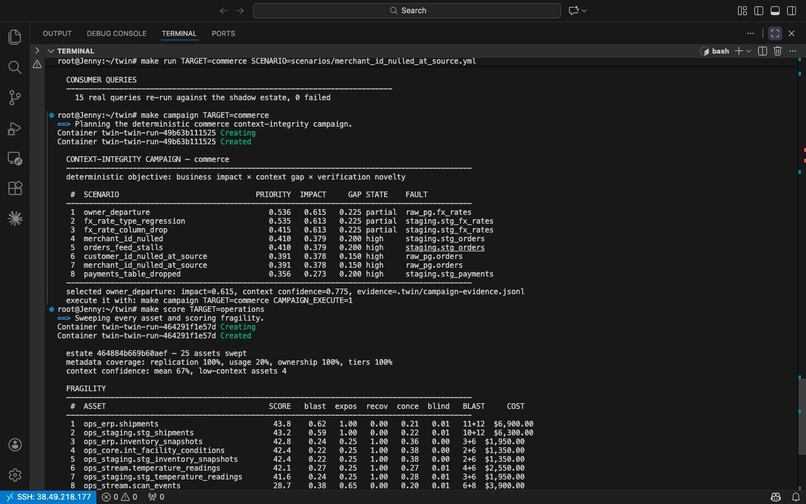Click the terminal vertical scrollbar thumb
806x504 pixels.
click(x=802, y=417)
